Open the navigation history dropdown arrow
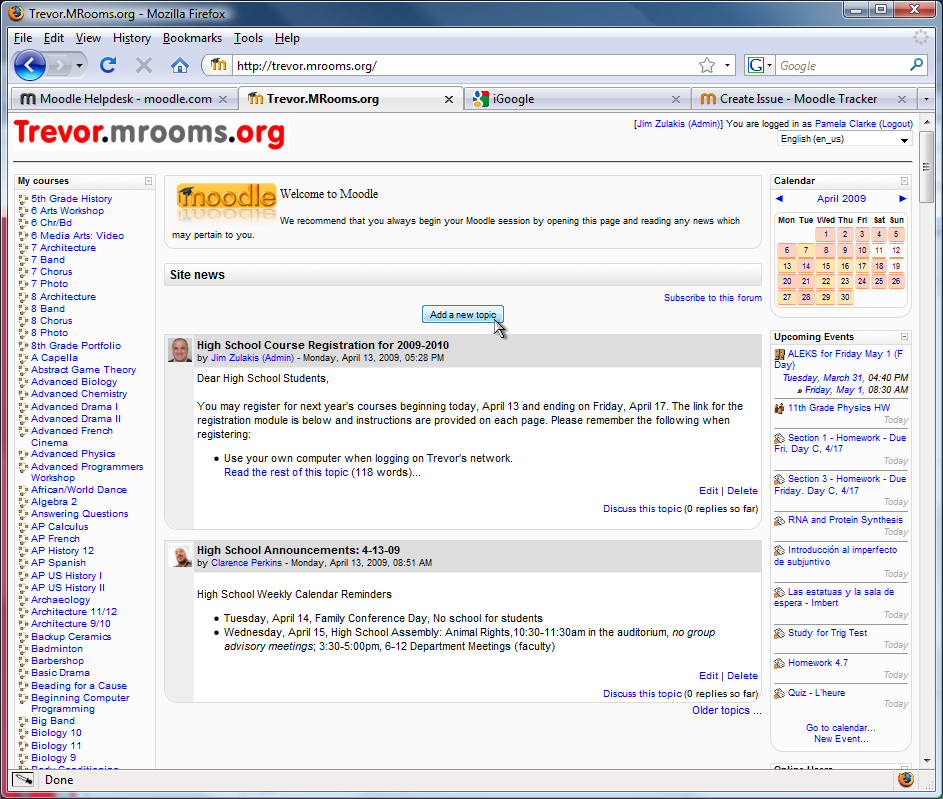Image resolution: width=943 pixels, height=799 pixels. coord(79,65)
